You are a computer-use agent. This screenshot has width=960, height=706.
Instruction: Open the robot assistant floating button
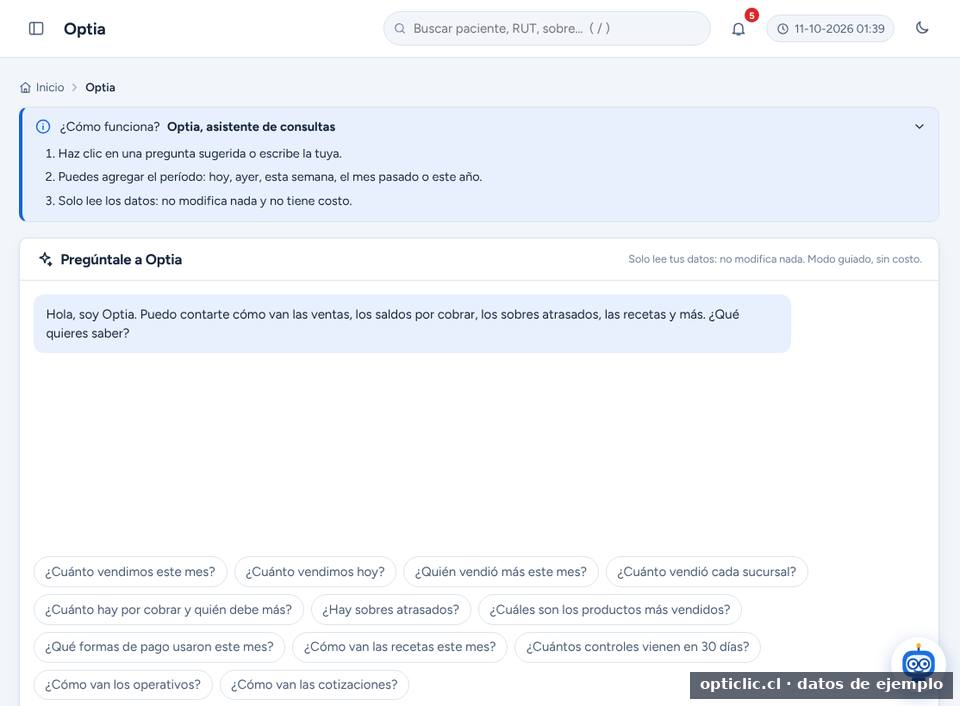918,663
